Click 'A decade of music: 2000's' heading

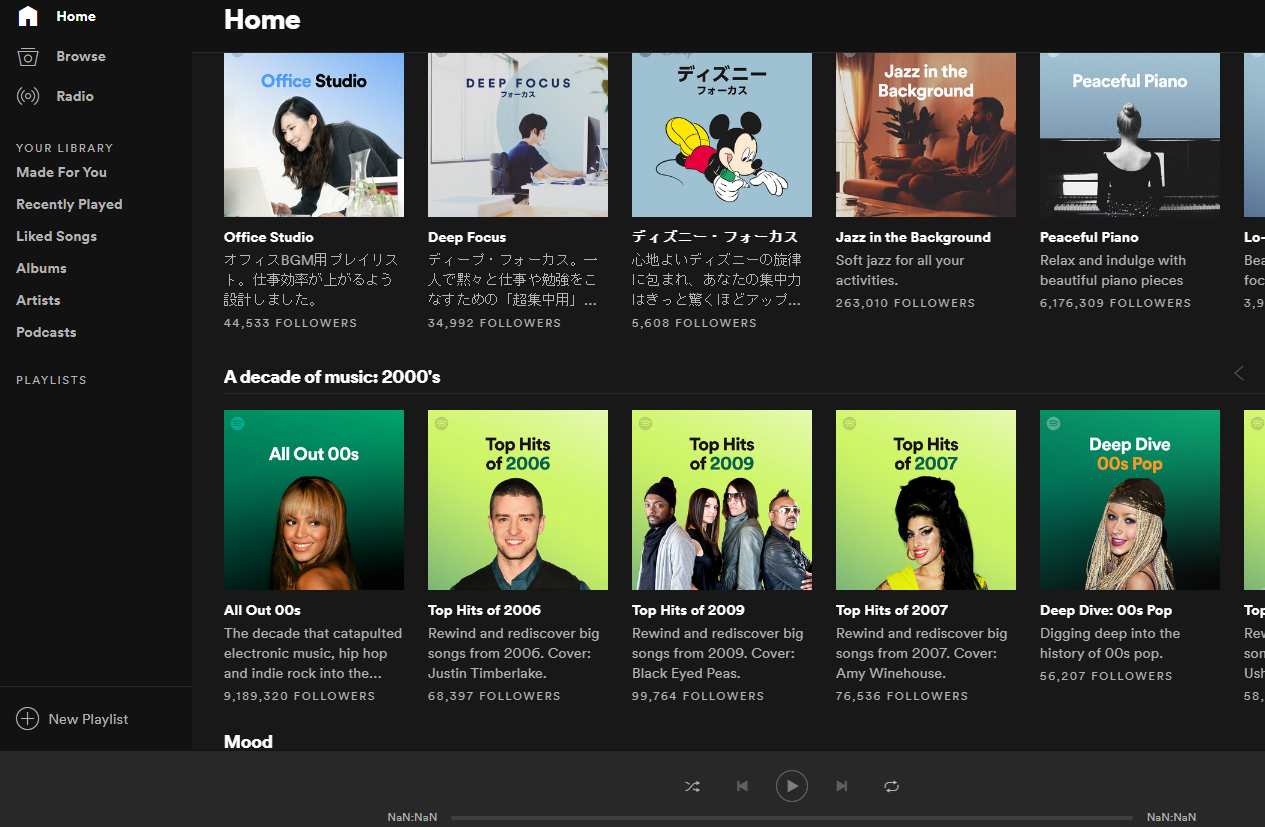tap(332, 377)
